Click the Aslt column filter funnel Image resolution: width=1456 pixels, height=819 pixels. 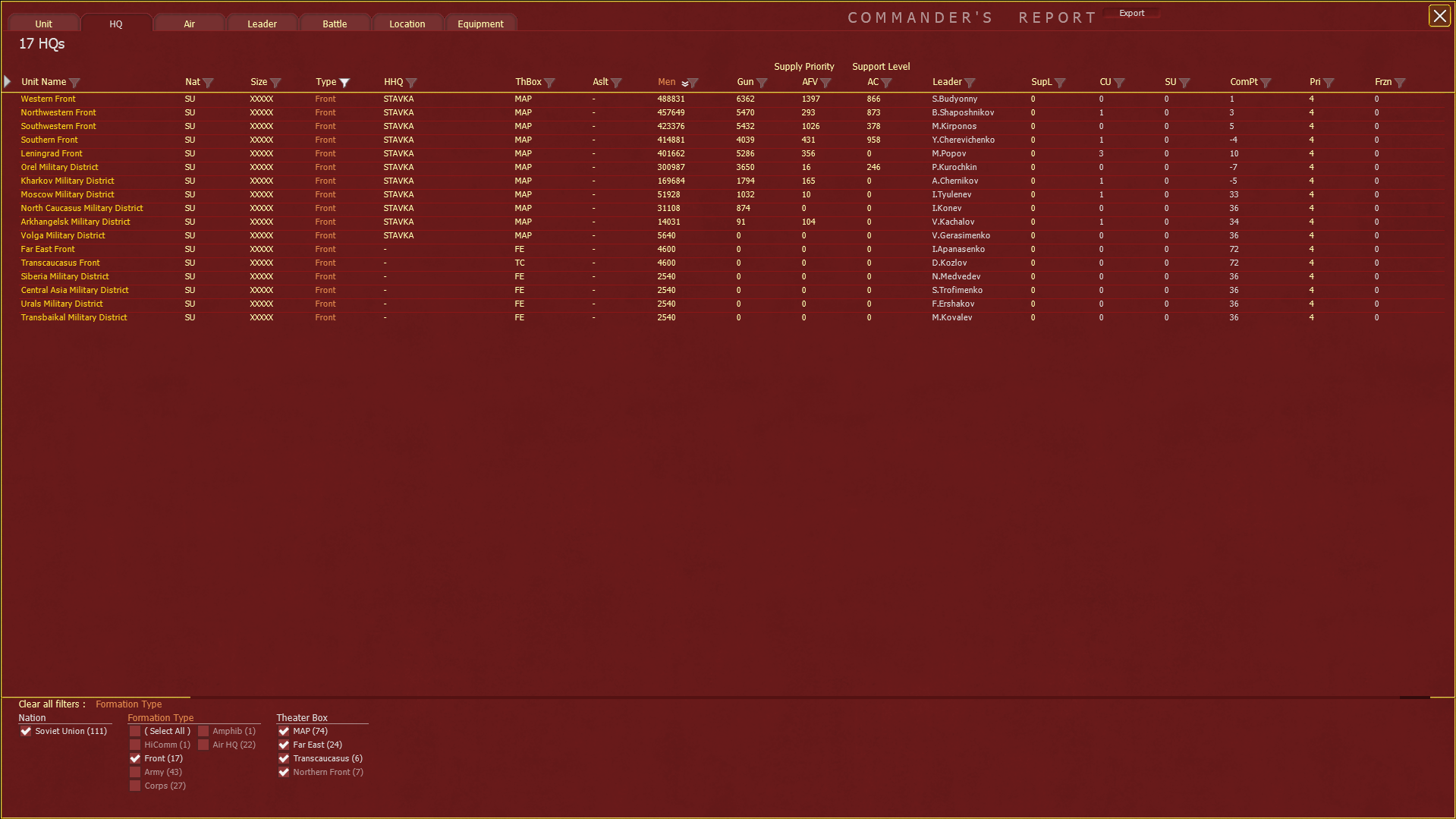617,83
